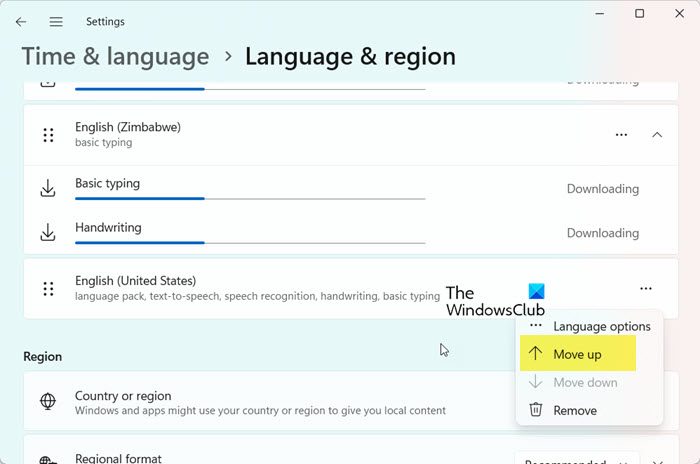Choose Move up in context menu

point(577,354)
